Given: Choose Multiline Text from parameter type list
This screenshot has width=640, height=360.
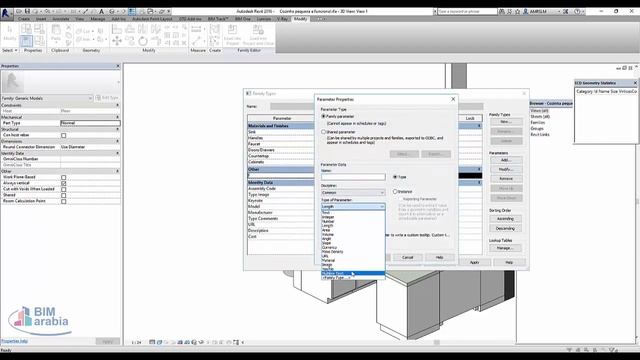Looking at the screenshot, I should [353, 273].
